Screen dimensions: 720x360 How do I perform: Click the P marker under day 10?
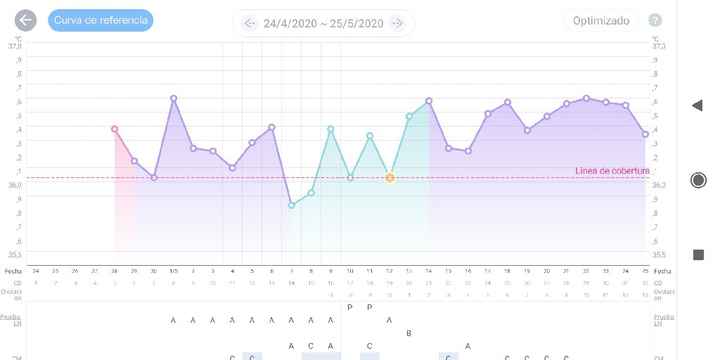pos(350,307)
